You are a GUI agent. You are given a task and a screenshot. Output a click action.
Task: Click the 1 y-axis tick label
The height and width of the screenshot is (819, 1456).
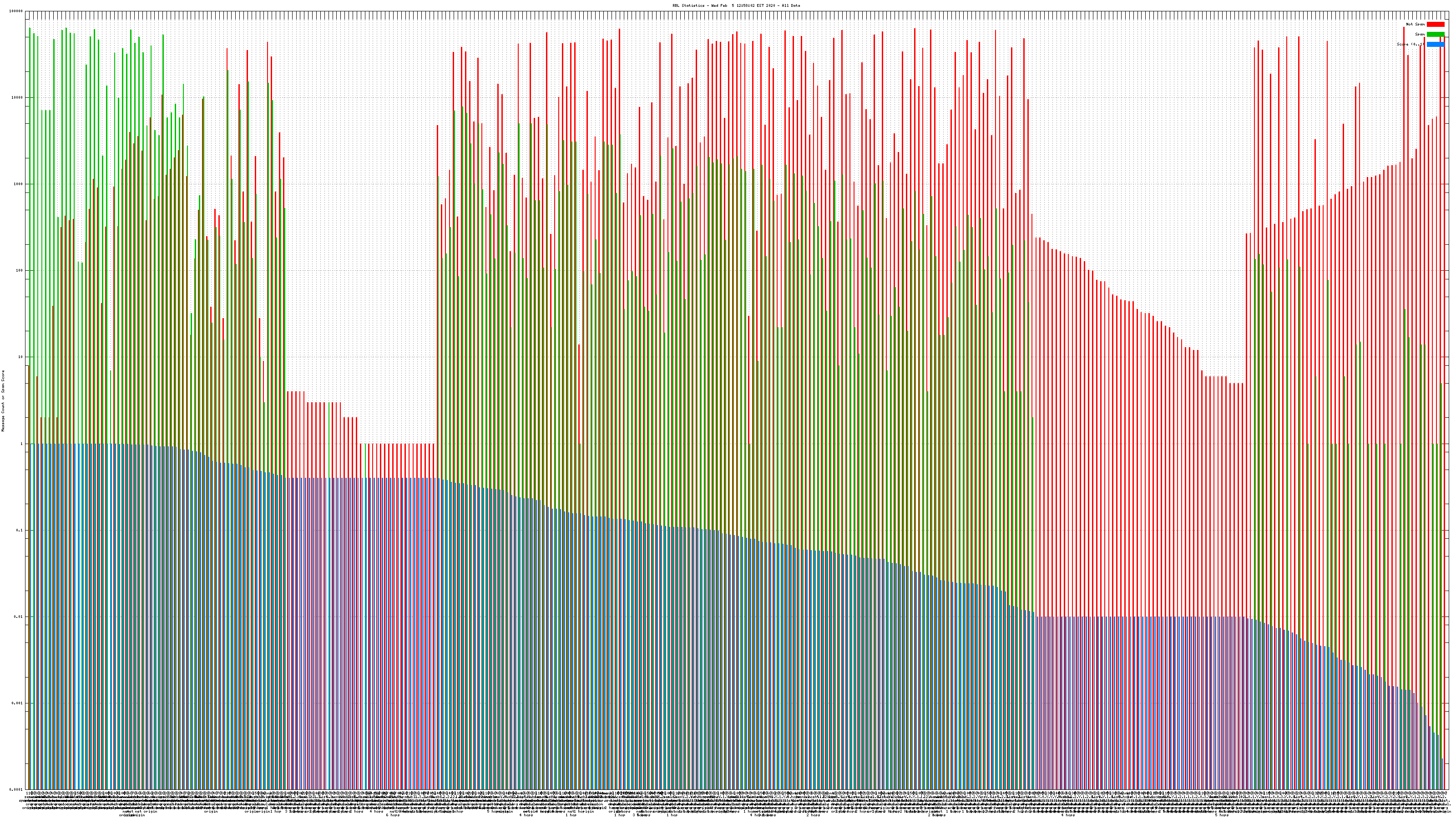[x=22, y=444]
